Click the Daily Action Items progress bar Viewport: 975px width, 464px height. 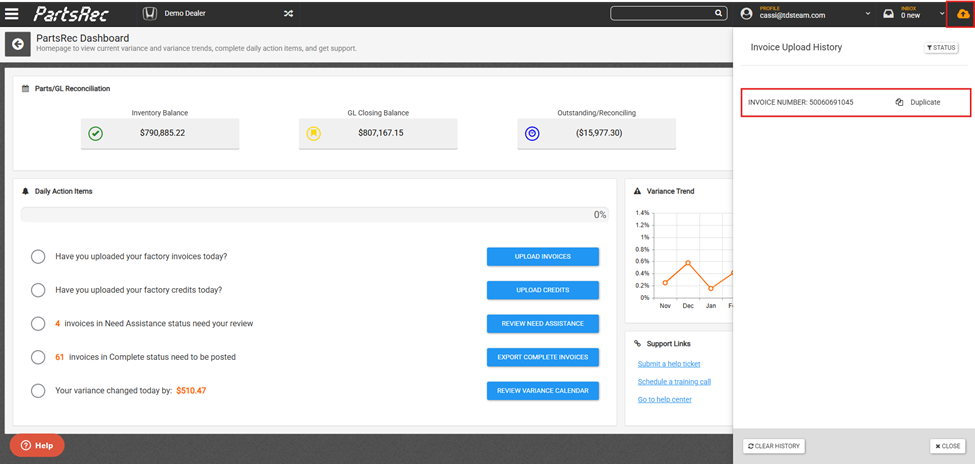coord(315,215)
